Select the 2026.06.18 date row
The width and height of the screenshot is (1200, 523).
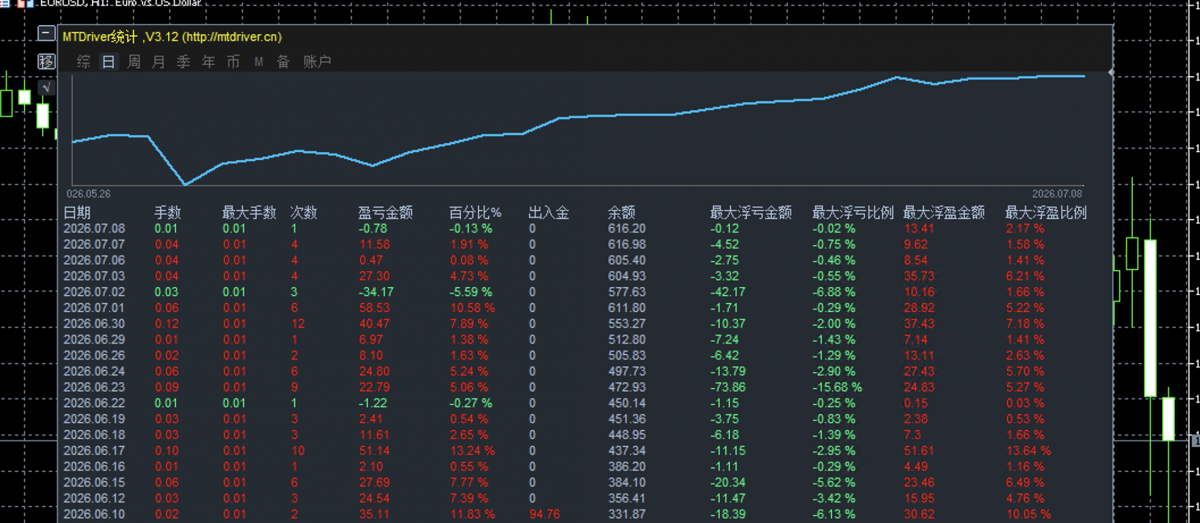94,435
